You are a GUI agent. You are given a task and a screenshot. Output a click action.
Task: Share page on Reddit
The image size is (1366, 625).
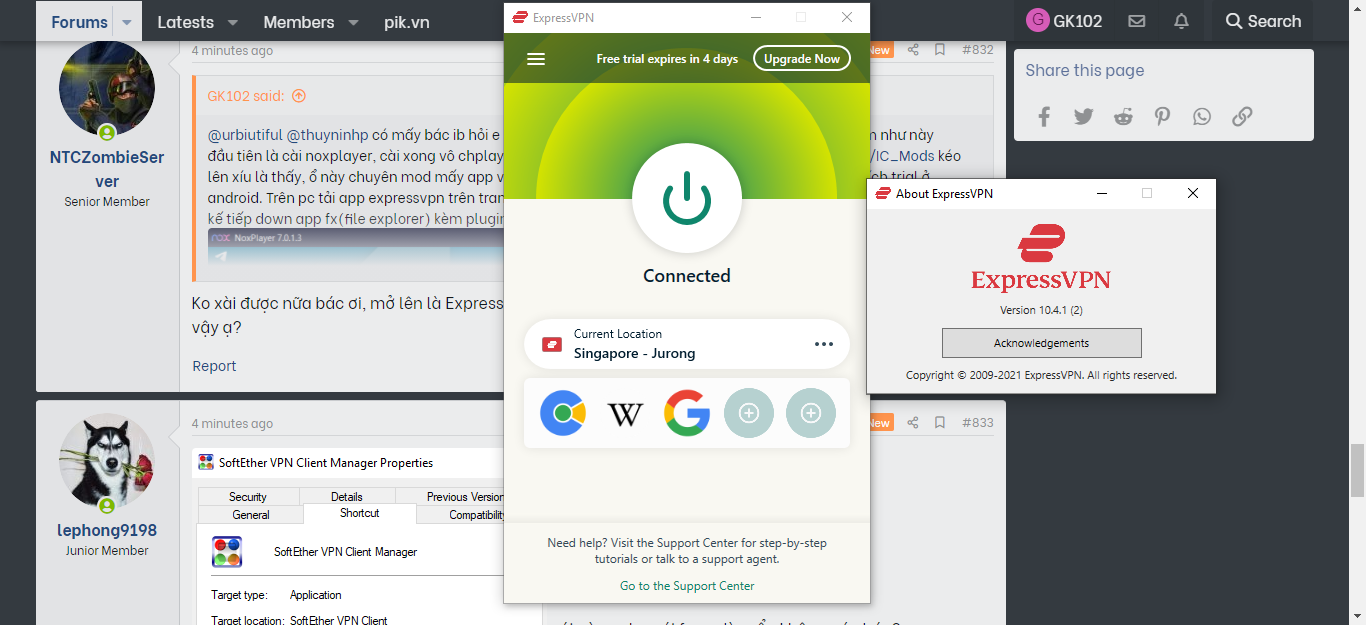pyautogui.click(x=1123, y=117)
